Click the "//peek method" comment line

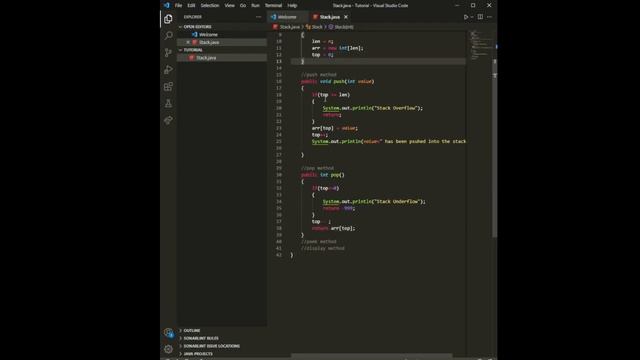click(318, 242)
